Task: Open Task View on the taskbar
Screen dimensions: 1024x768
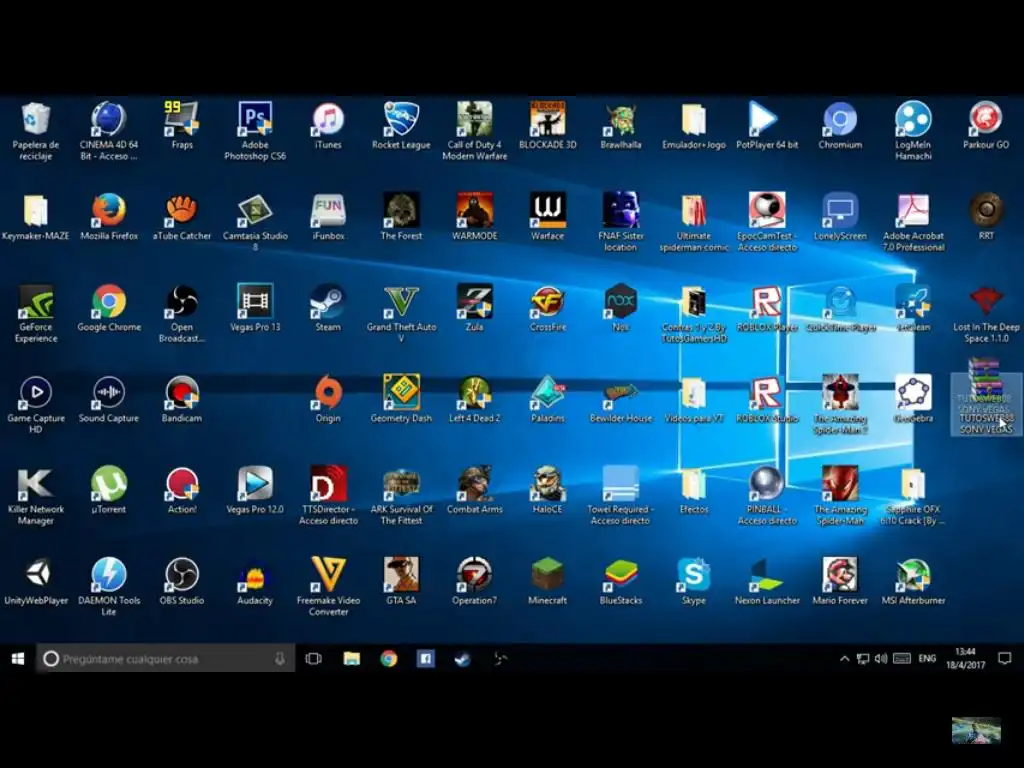Action: tap(313, 659)
